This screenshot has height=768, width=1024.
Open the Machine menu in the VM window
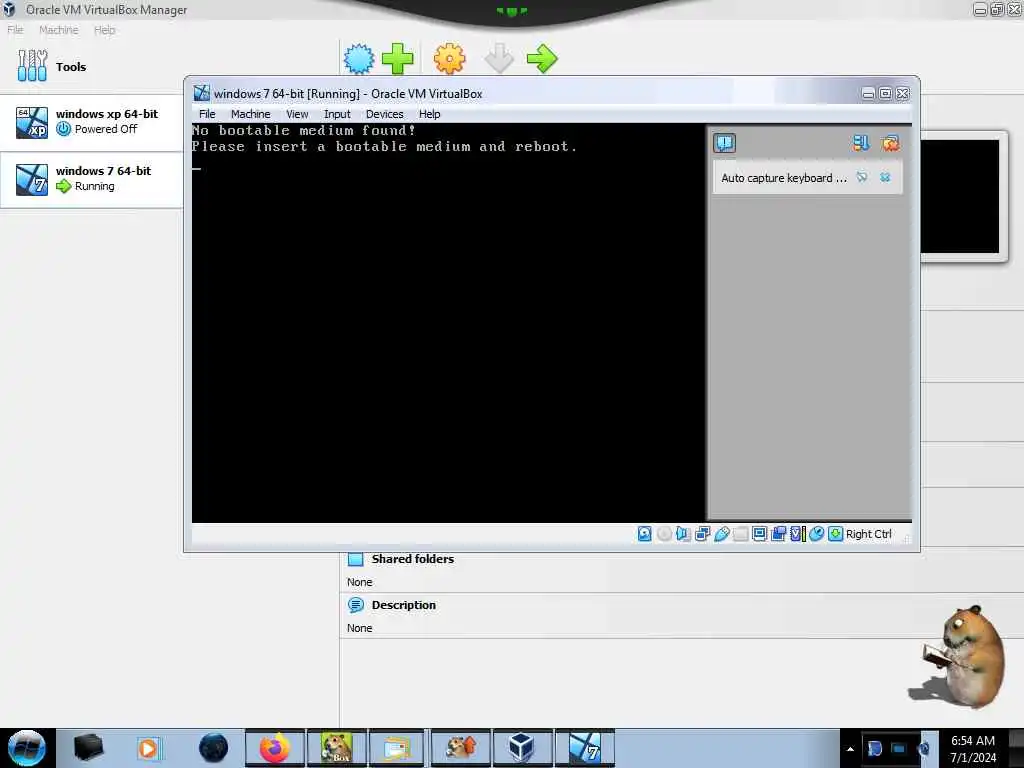point(250,114)
